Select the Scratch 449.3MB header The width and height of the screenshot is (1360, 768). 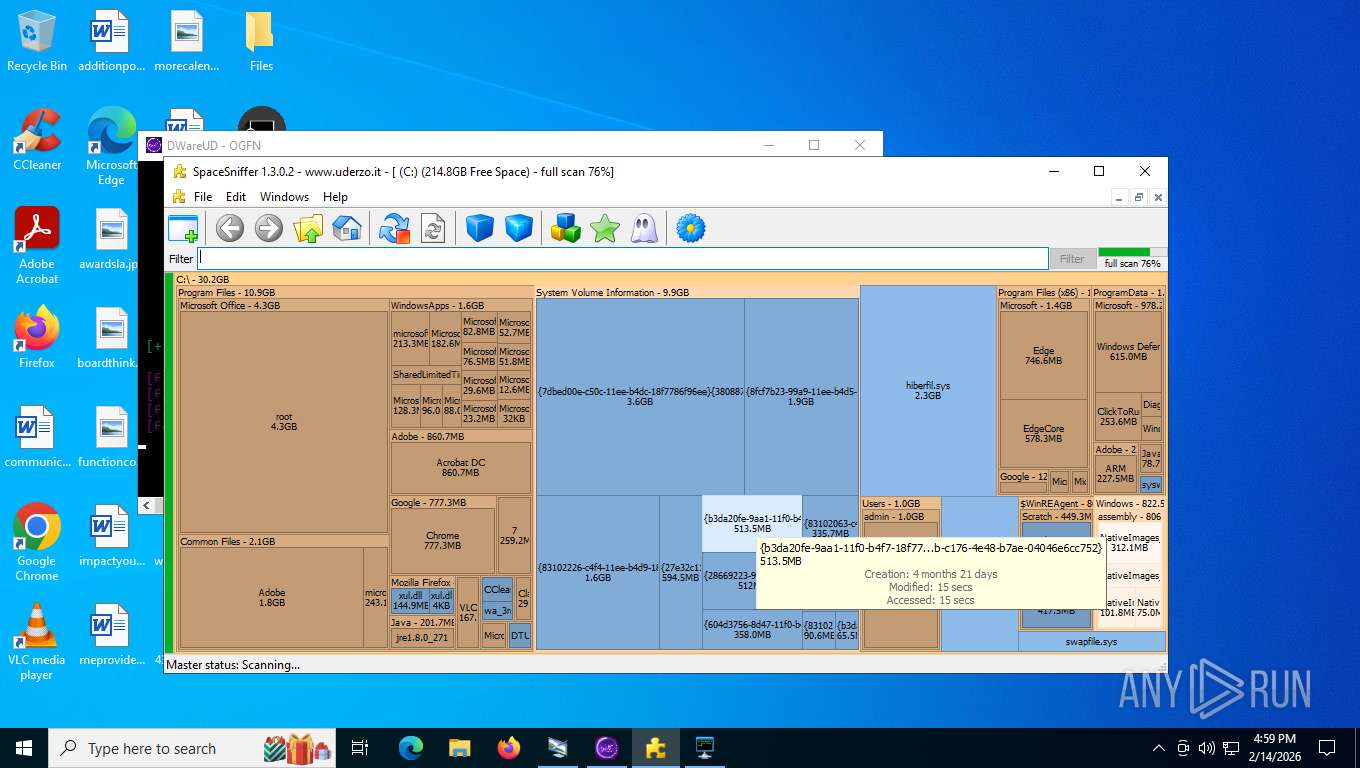[1057, 517]
